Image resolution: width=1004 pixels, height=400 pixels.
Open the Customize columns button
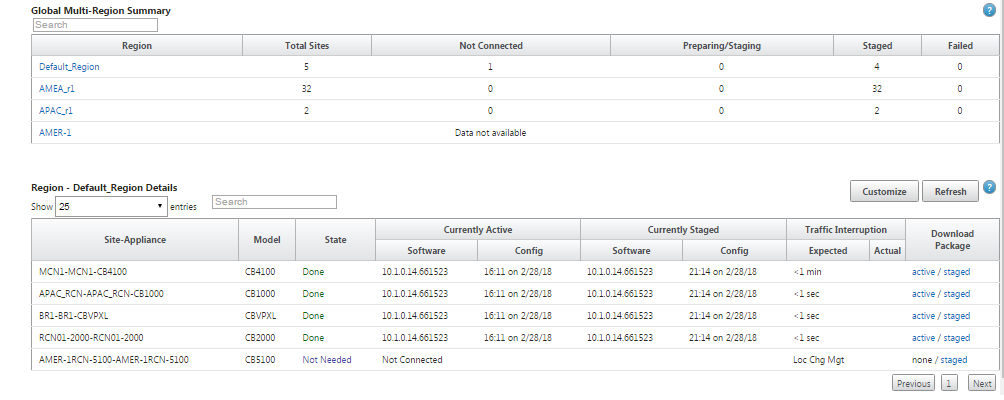coord(884,191)
